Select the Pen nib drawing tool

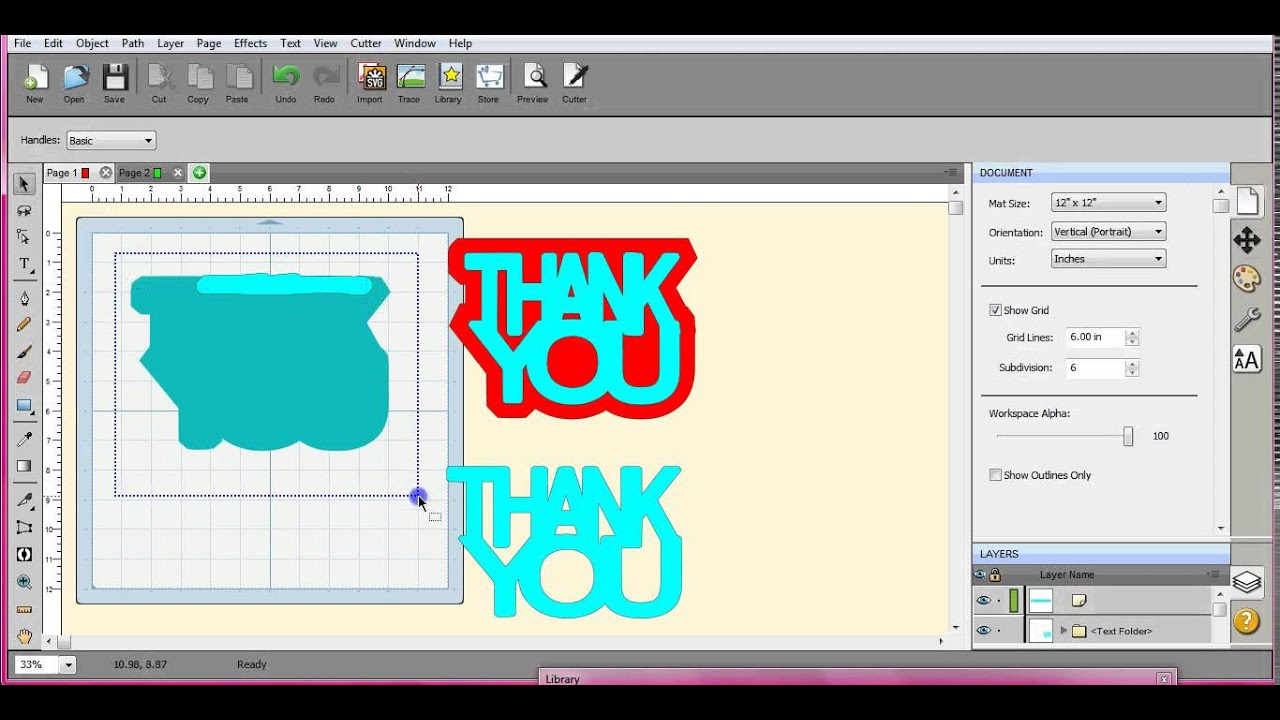click(x=25, y=298)
